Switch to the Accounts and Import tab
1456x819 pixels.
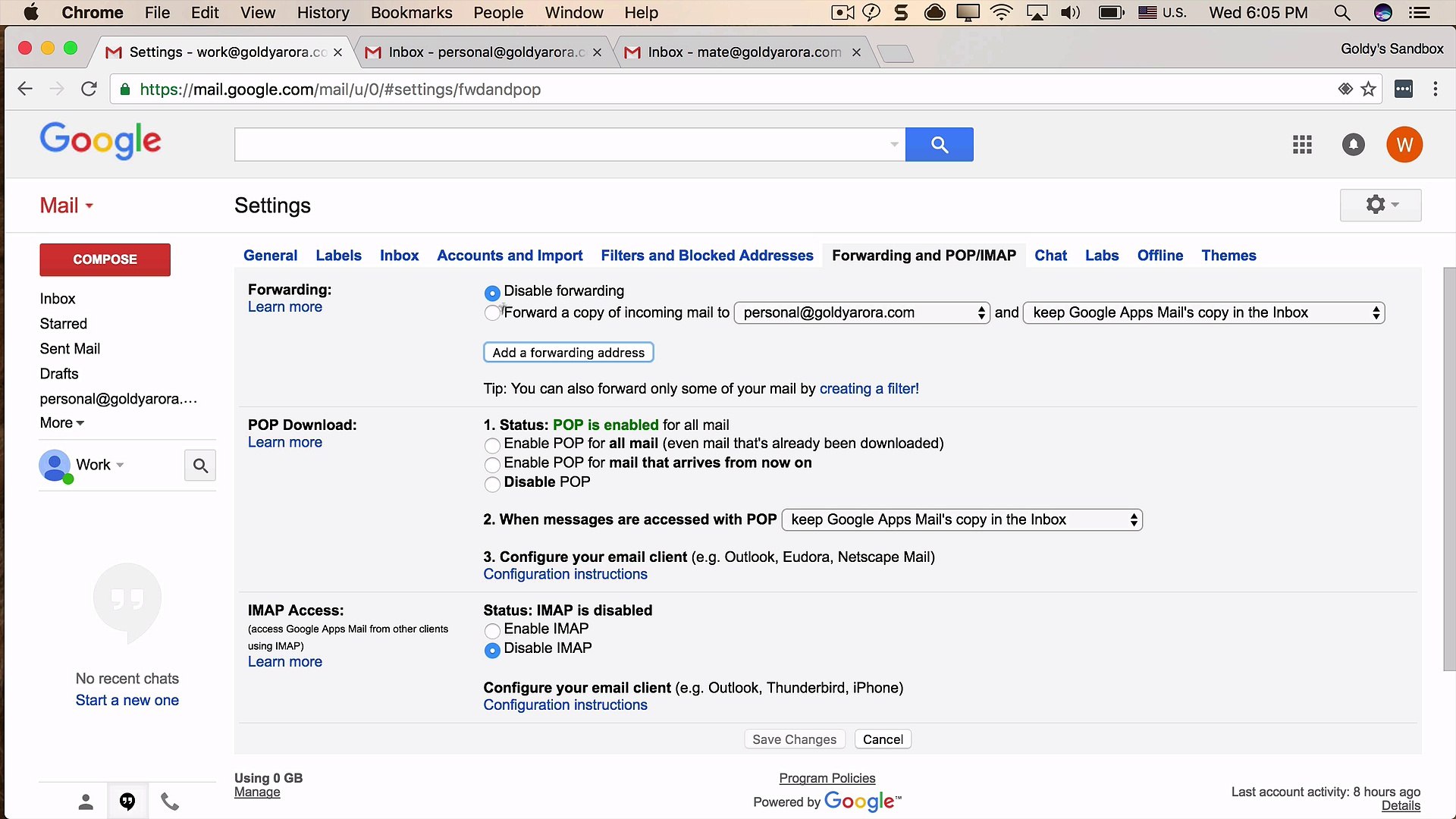[510, 256]
